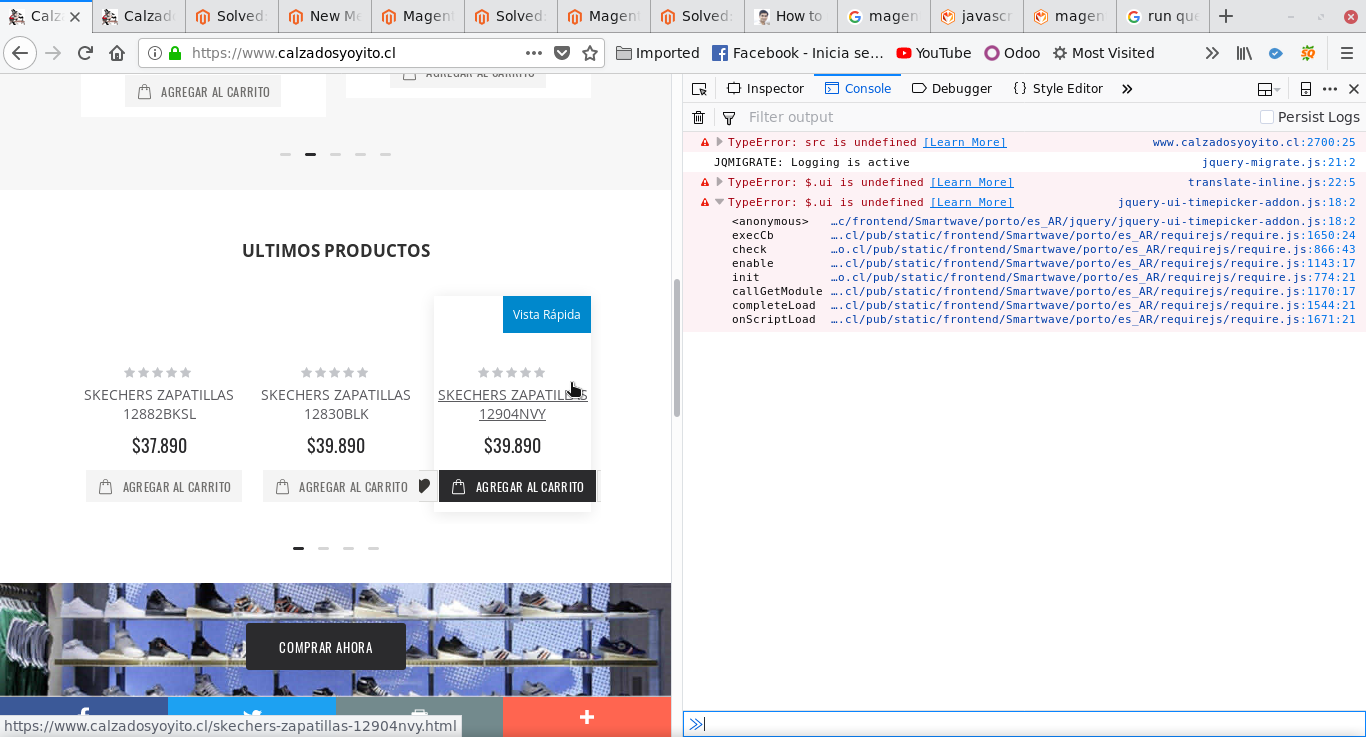Image resolution: width=1366 pixels, height=737 pixels.
Task: Click the COMPRAR AHORA button
Action: 325,647
